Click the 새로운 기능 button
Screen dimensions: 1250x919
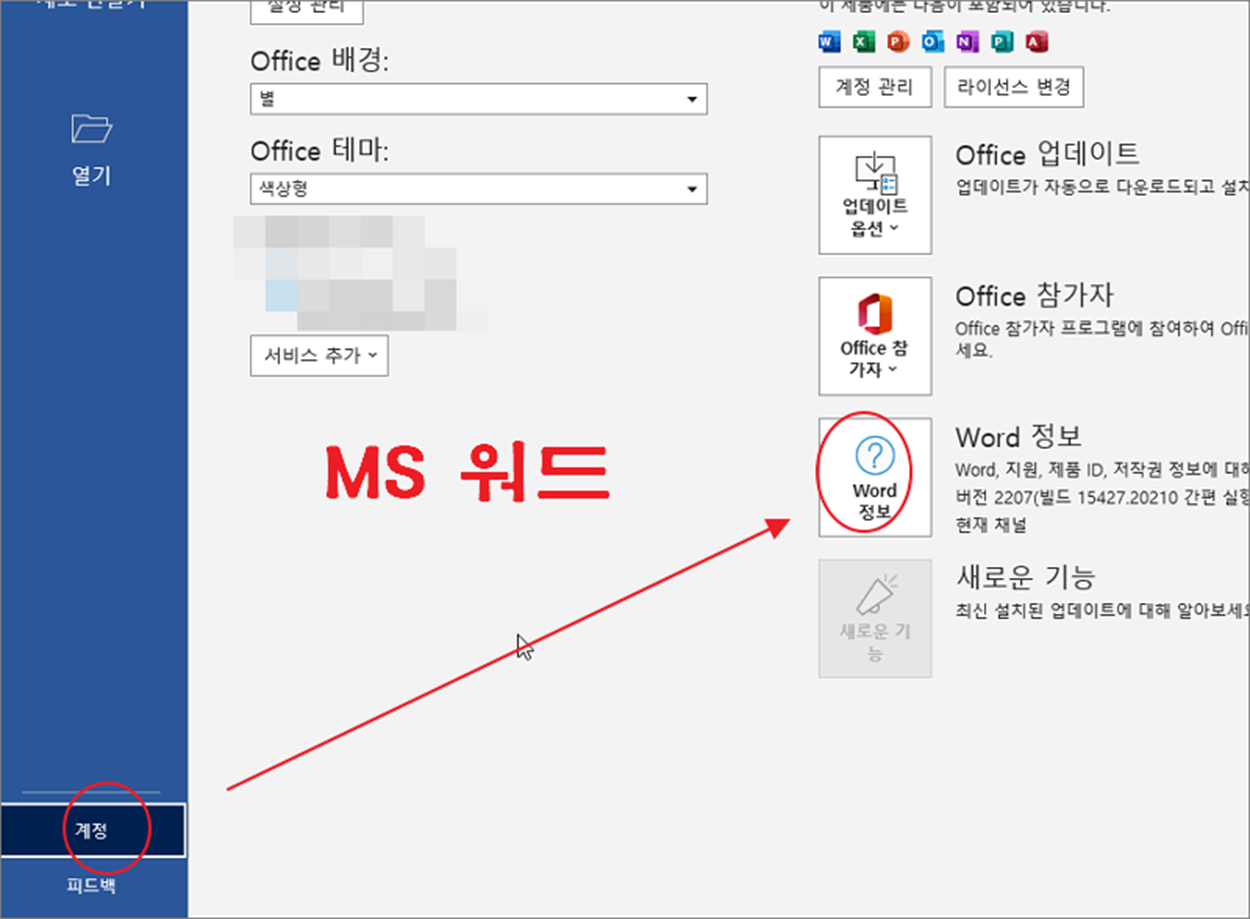coord(875,618)
